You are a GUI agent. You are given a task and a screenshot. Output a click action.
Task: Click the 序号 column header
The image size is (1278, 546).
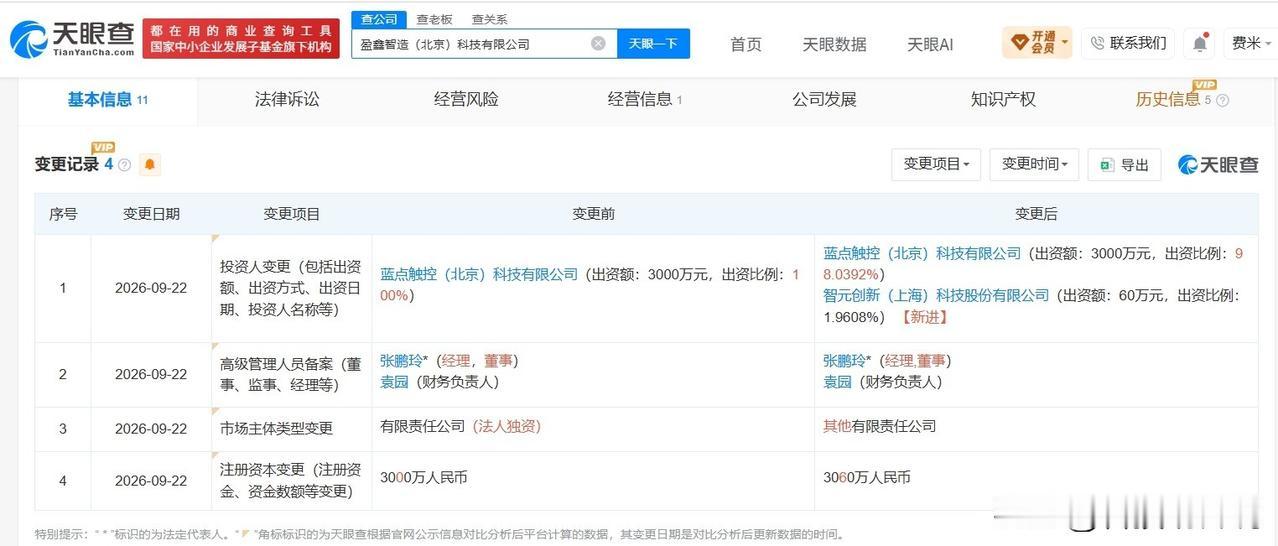(63, 214)
